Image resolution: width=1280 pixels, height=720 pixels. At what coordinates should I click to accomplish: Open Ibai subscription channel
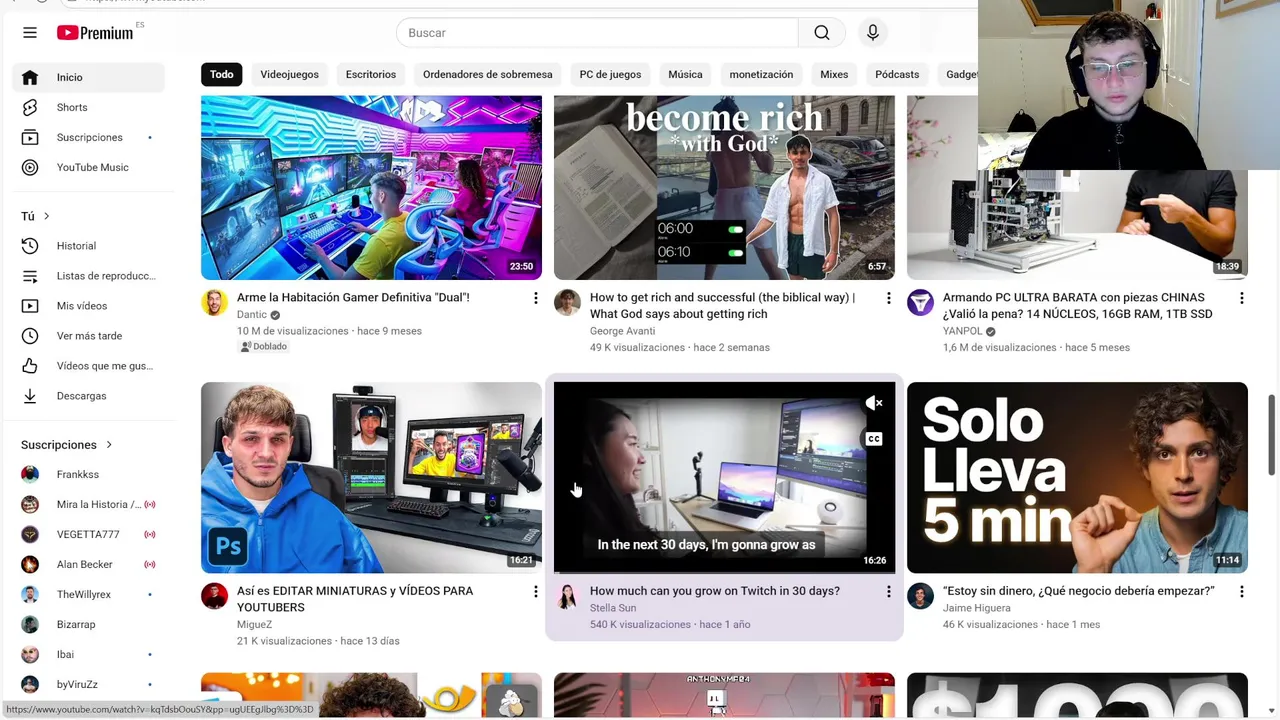tap(88, 654)
